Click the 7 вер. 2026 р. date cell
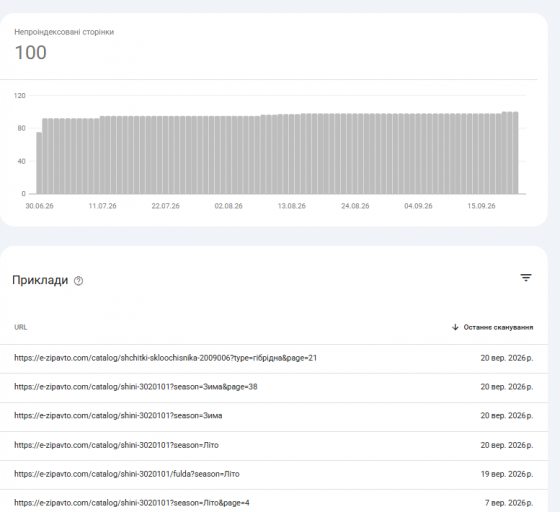Image resolution: width=560 pixels, height=512 pixels. (509, 503)
